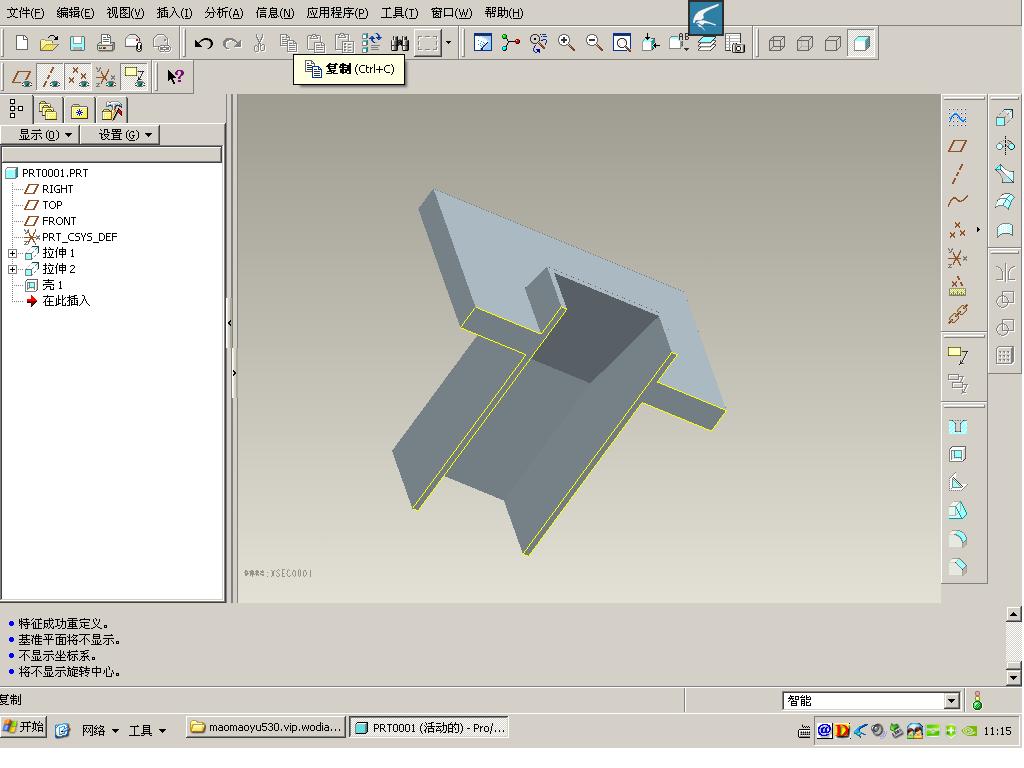Open the Layers icon in toolbar

pyautogui.click(x=707, y=43)
